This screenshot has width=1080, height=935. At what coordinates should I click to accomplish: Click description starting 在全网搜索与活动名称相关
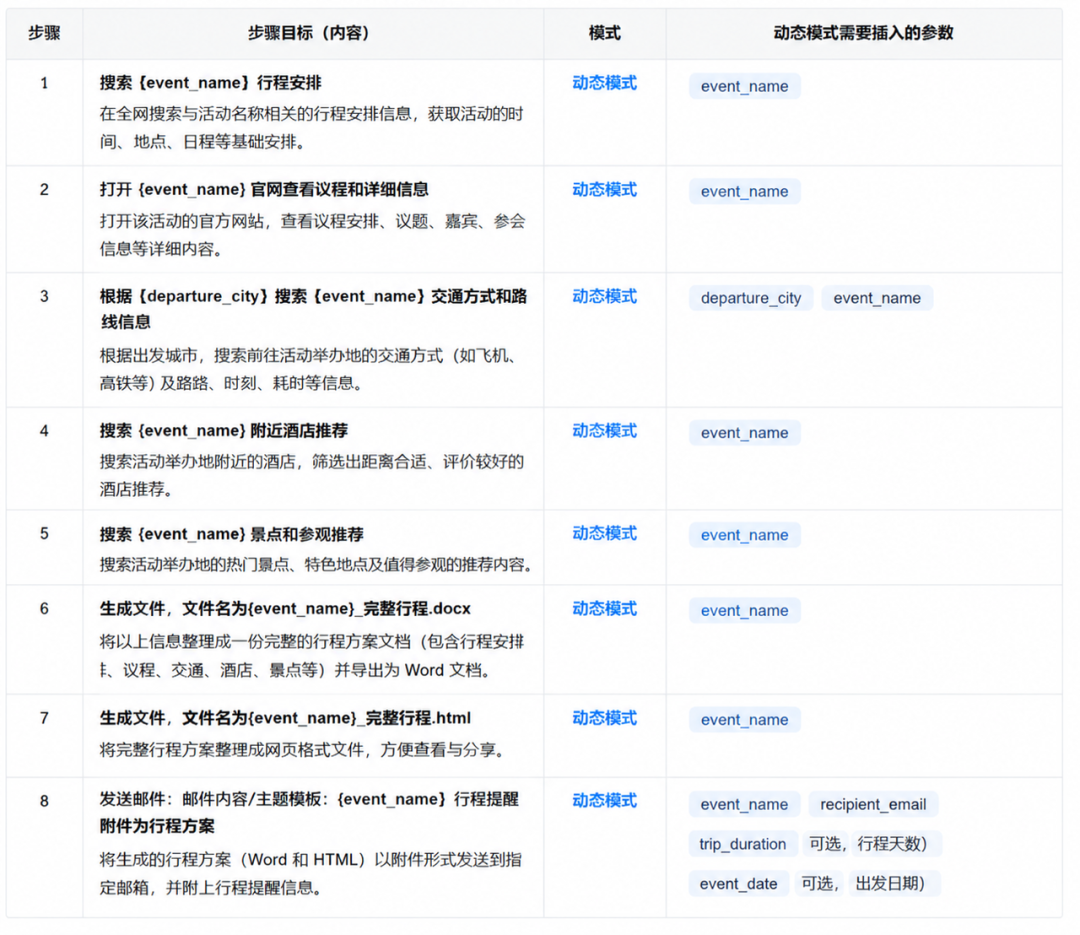[x=311, y=127]
